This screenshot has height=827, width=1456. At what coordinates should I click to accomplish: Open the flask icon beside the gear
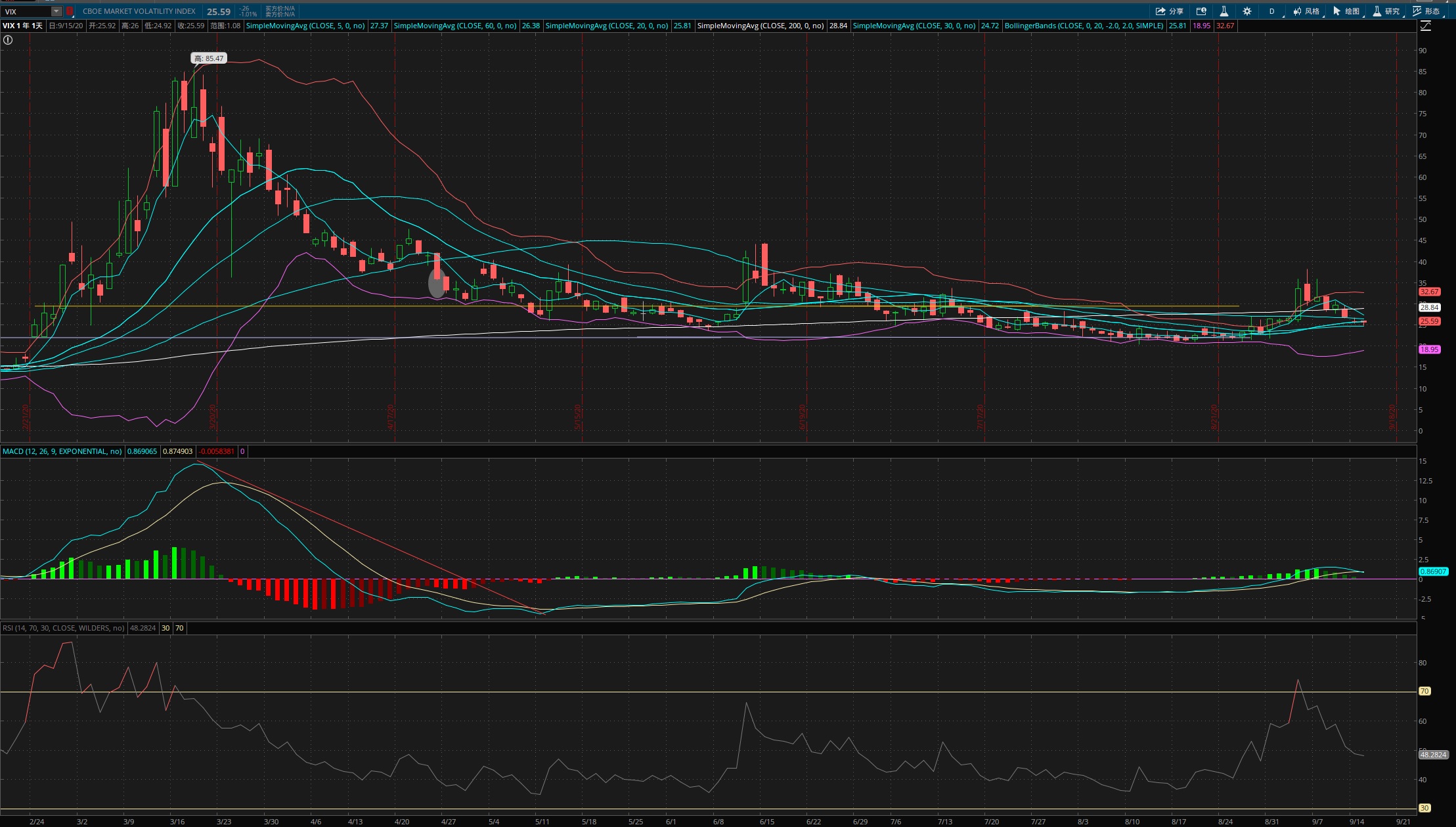[x=1224, y=11]
